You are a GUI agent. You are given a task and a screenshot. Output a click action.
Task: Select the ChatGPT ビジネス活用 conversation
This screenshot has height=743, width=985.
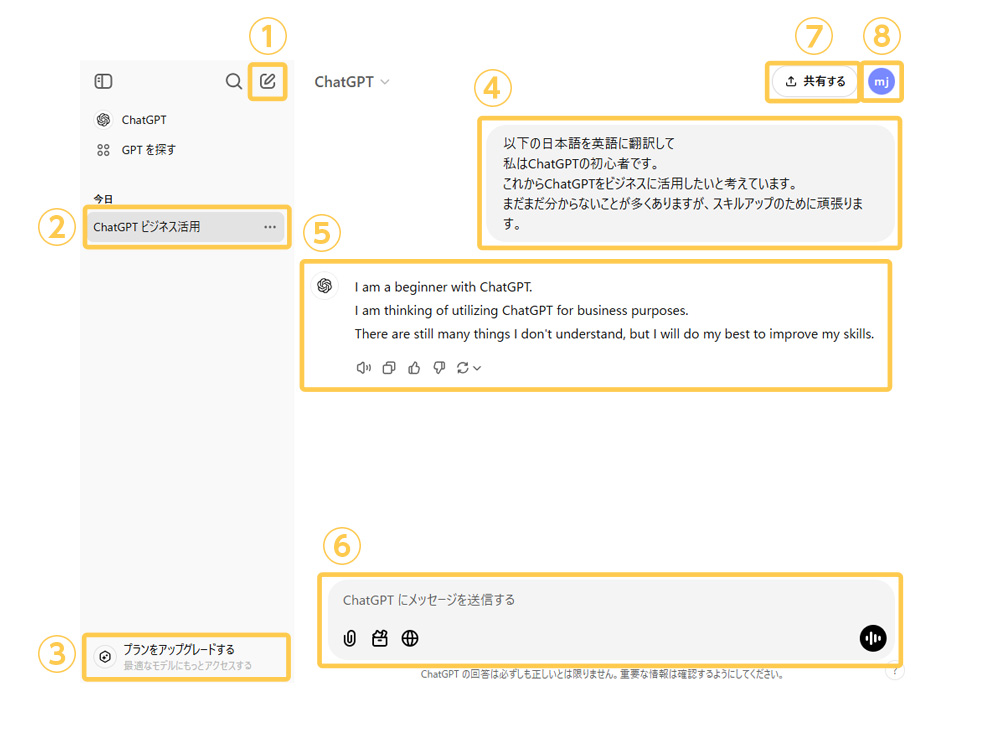tap(160, 227)
